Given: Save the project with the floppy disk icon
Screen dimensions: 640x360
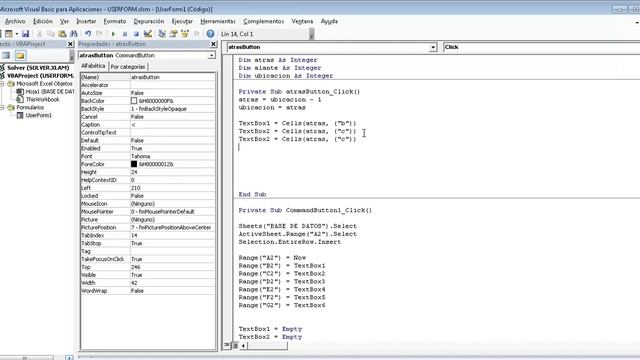Looking at the screenshot, I should 25,34.
